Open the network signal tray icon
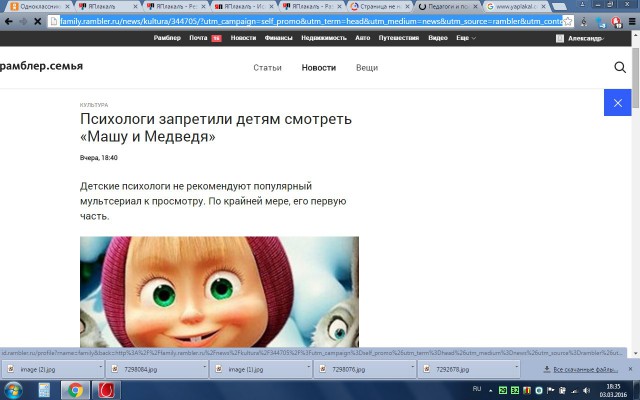 (575, 391)
